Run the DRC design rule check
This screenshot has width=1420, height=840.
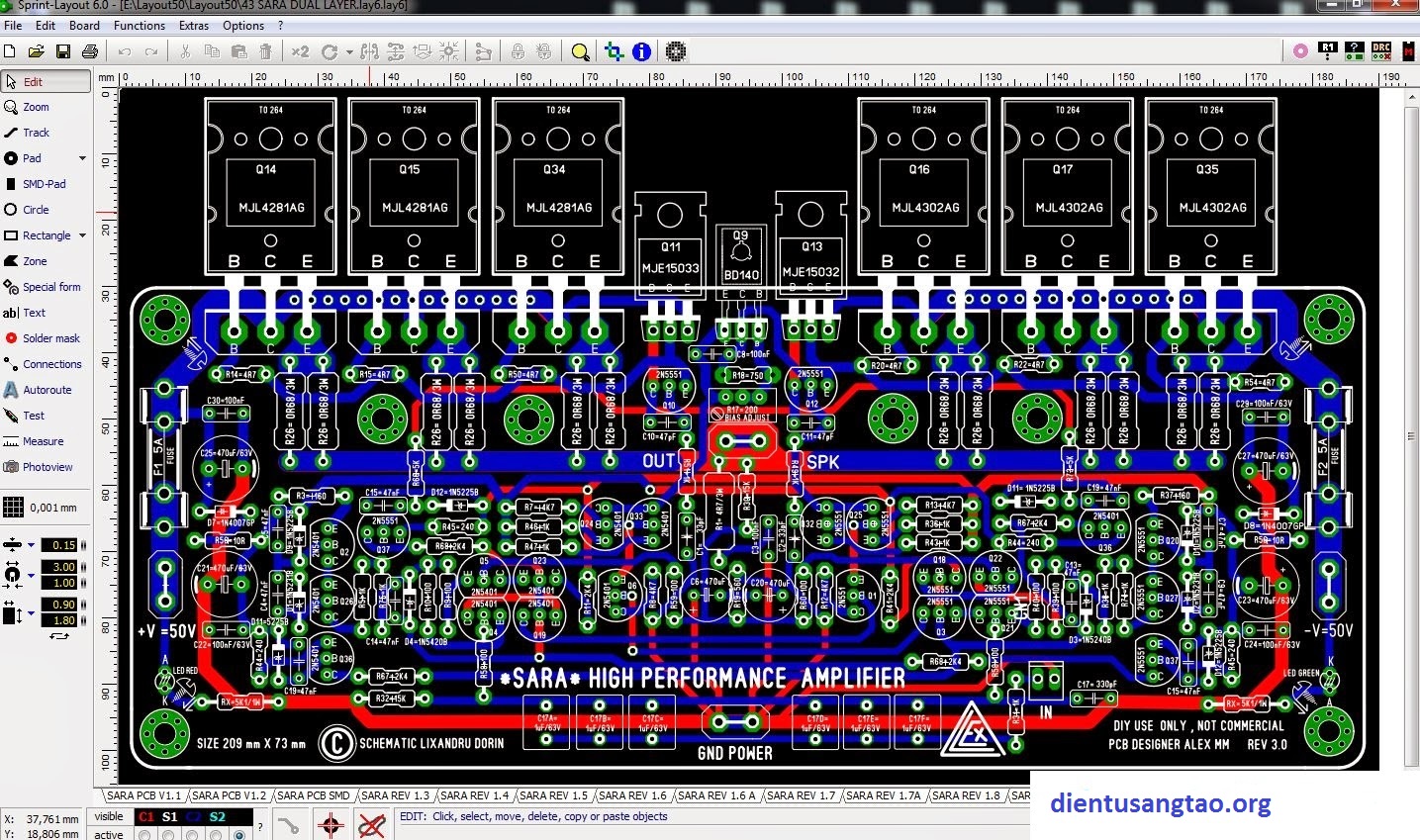click(x=1379, y=50)
